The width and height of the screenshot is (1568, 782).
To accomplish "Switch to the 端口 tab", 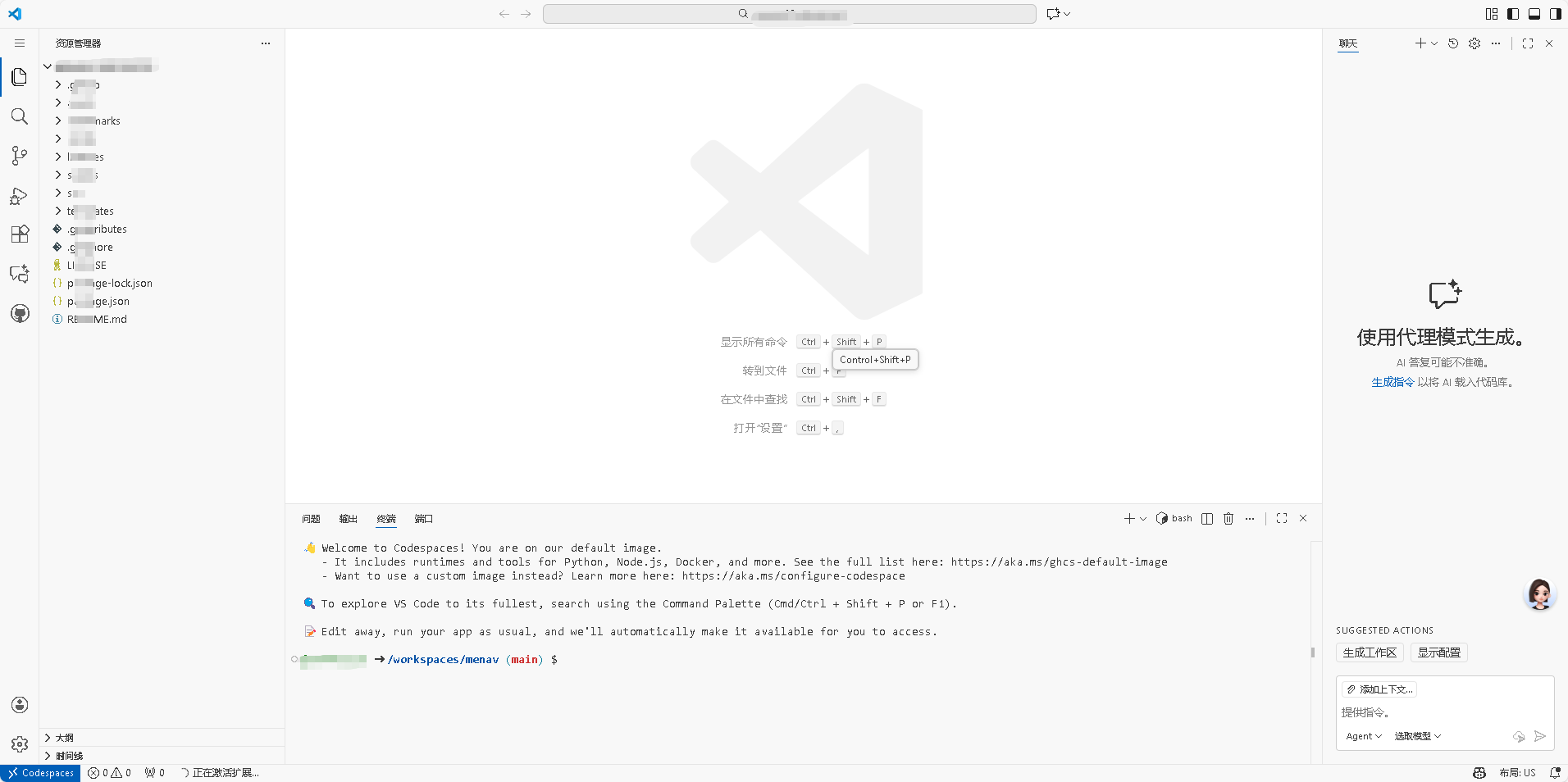I will [424, 519].
